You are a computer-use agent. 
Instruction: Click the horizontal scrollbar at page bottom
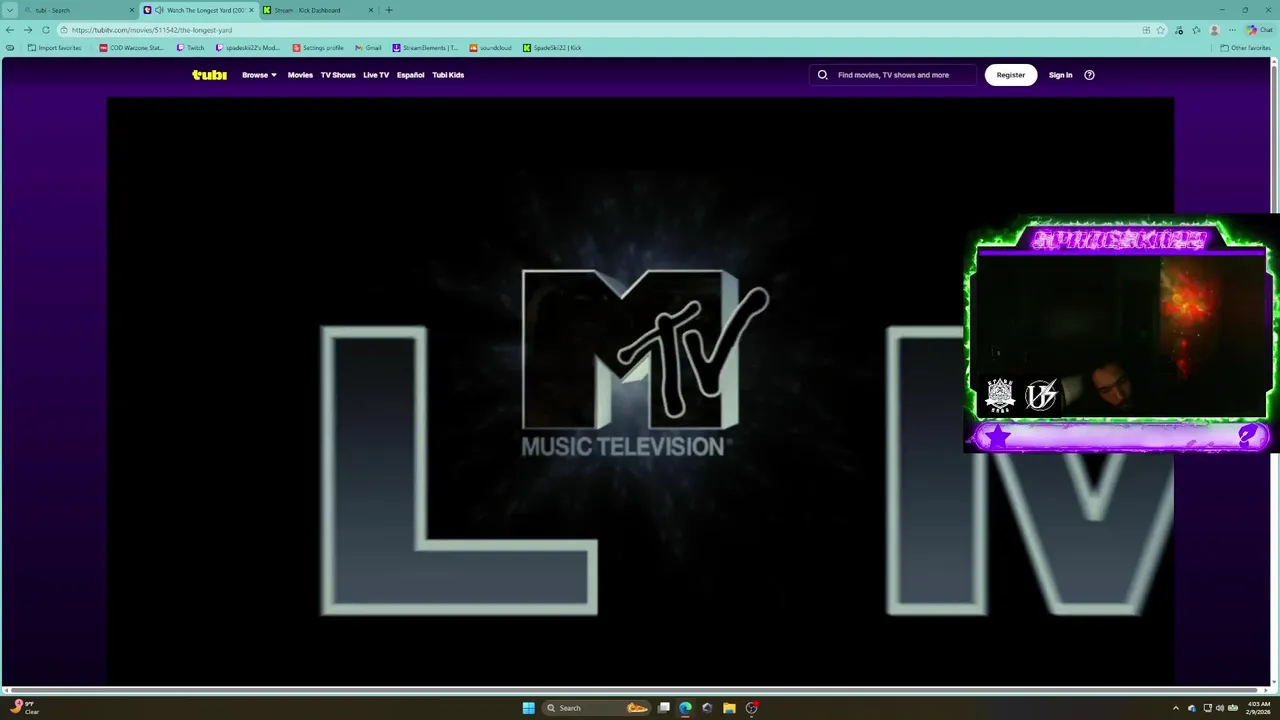[636, 690]
